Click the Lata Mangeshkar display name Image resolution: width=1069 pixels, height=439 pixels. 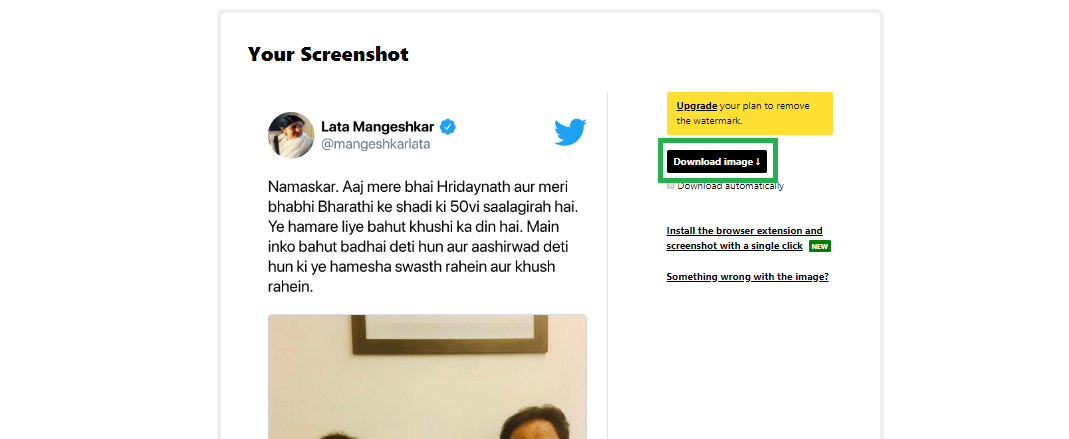point(377,127)
